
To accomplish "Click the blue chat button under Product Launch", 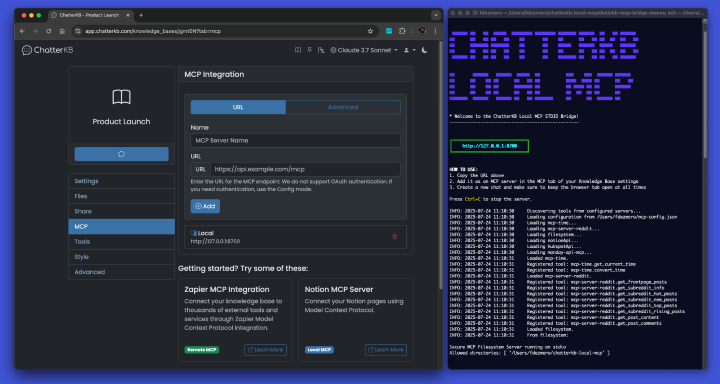I will [x=121, y=154].
